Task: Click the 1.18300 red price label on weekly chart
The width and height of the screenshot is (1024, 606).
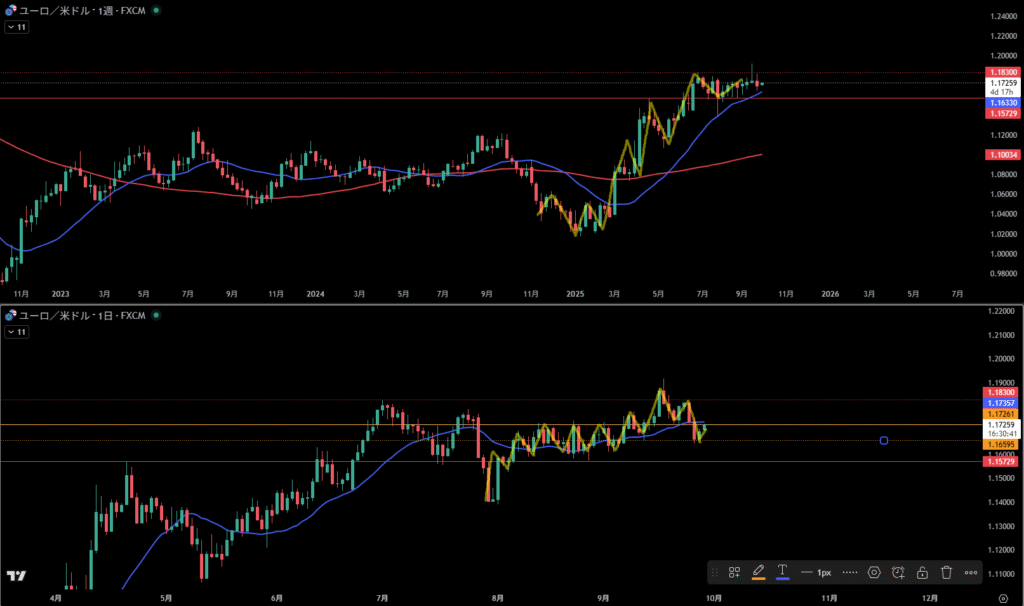Action: pyautogui.click(x=1003, y=72)
